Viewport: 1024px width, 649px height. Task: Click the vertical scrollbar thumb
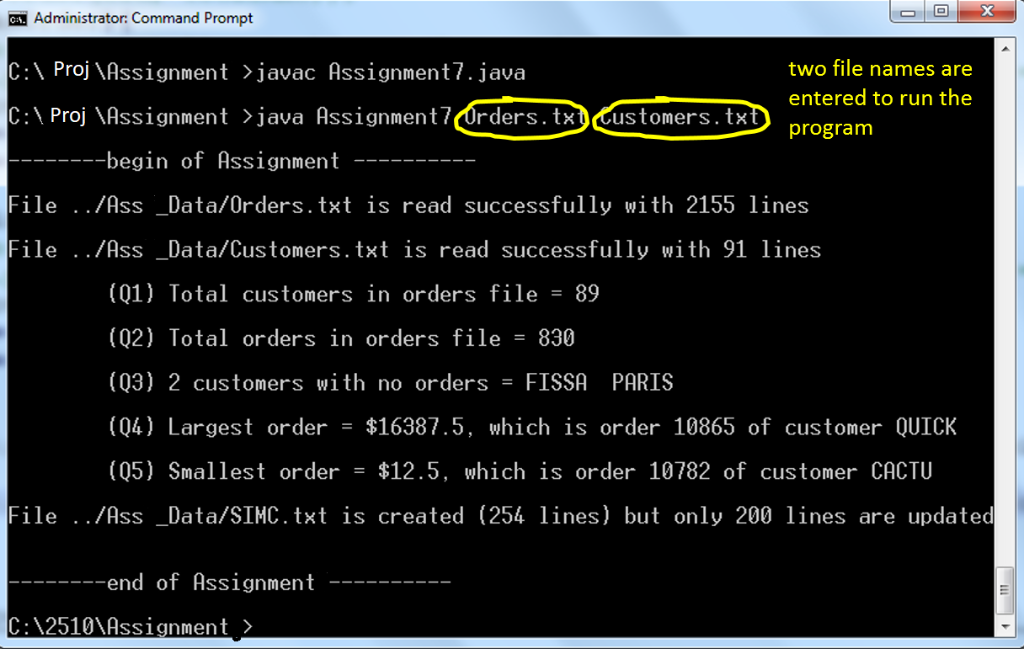point(1004,590)
